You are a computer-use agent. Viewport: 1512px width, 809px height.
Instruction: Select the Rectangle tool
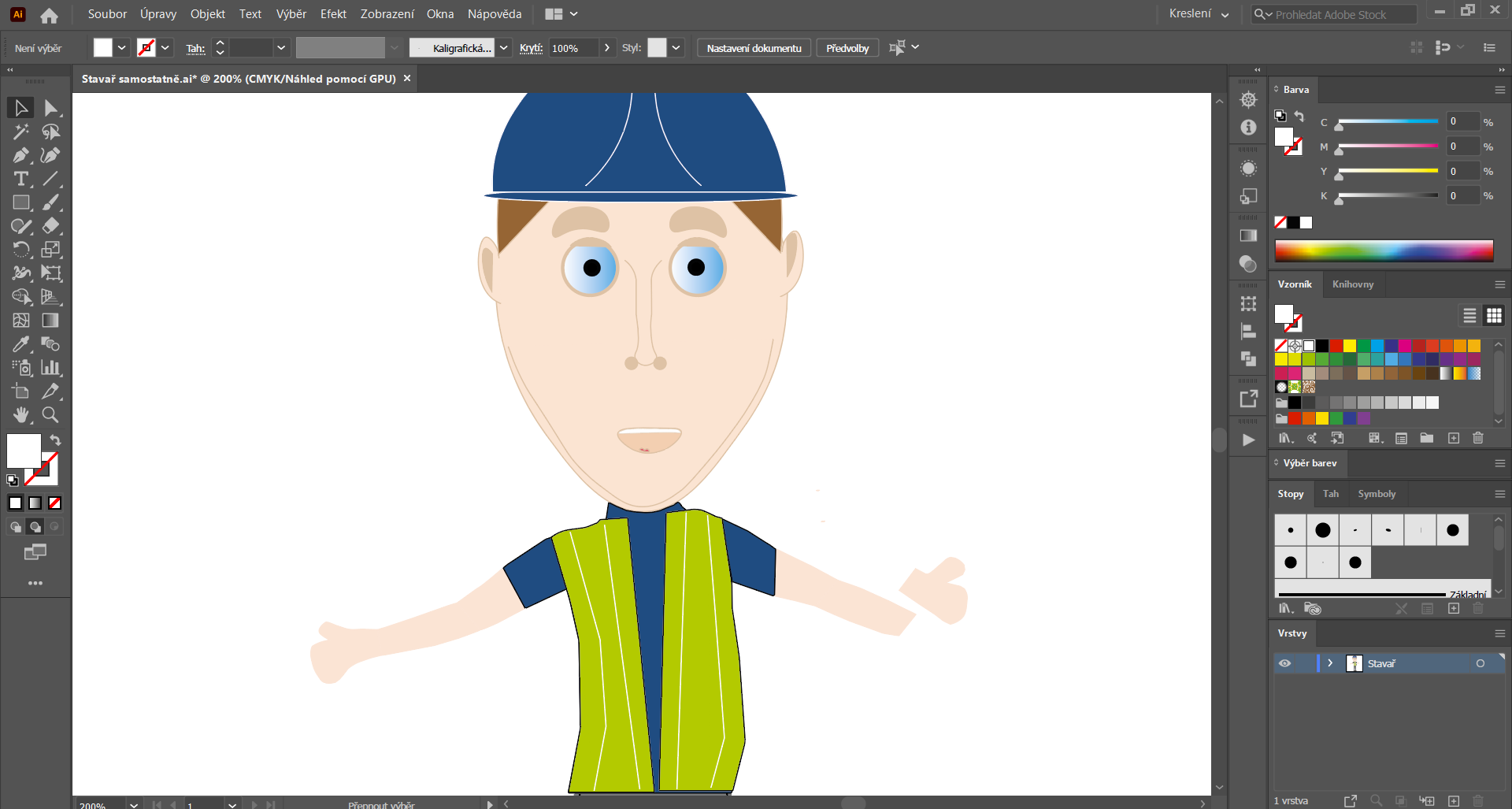pyautogui.click(x=20, y=202)
